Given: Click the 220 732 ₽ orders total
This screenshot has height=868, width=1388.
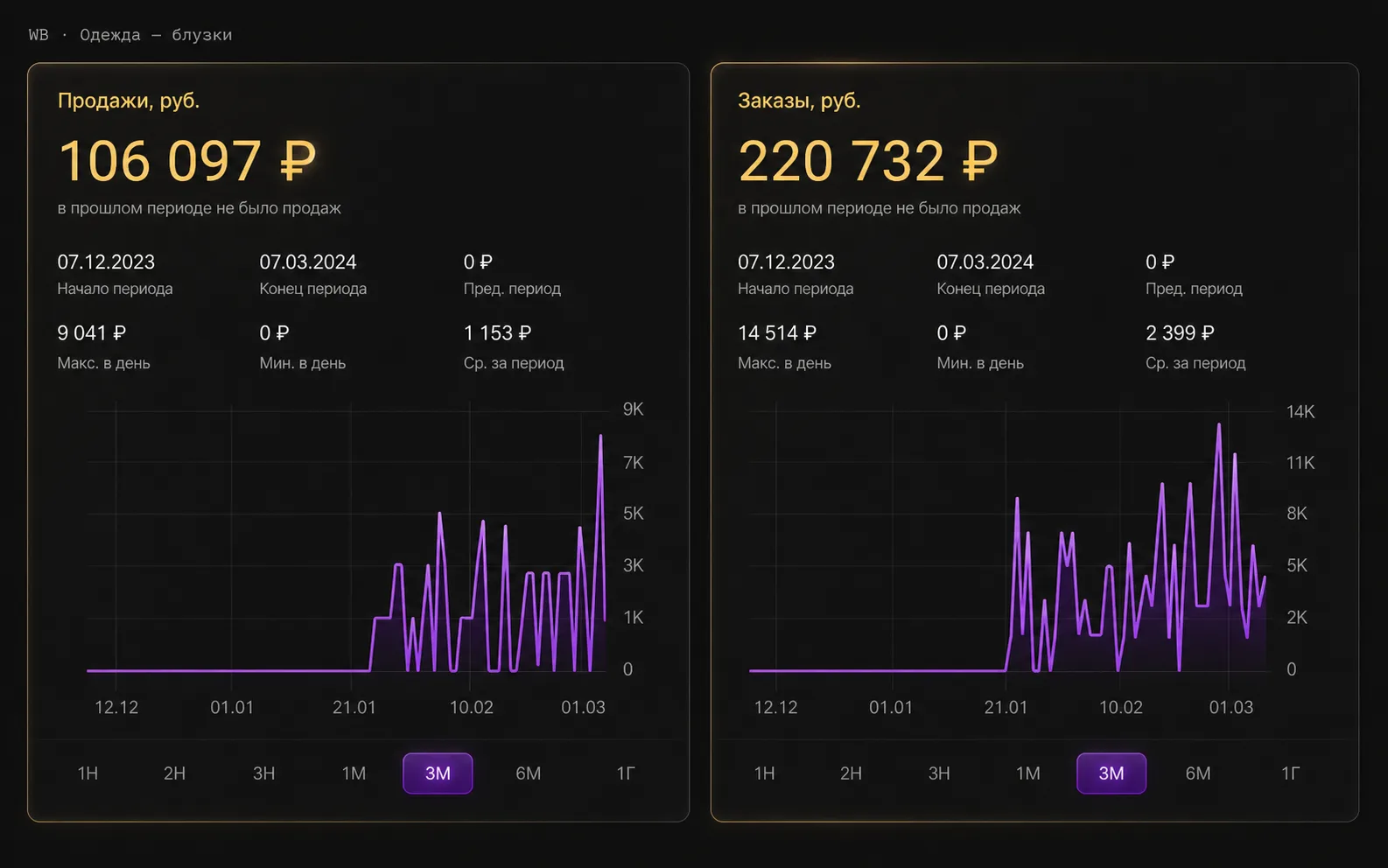Looking at the screenshot, I should 867,161.
